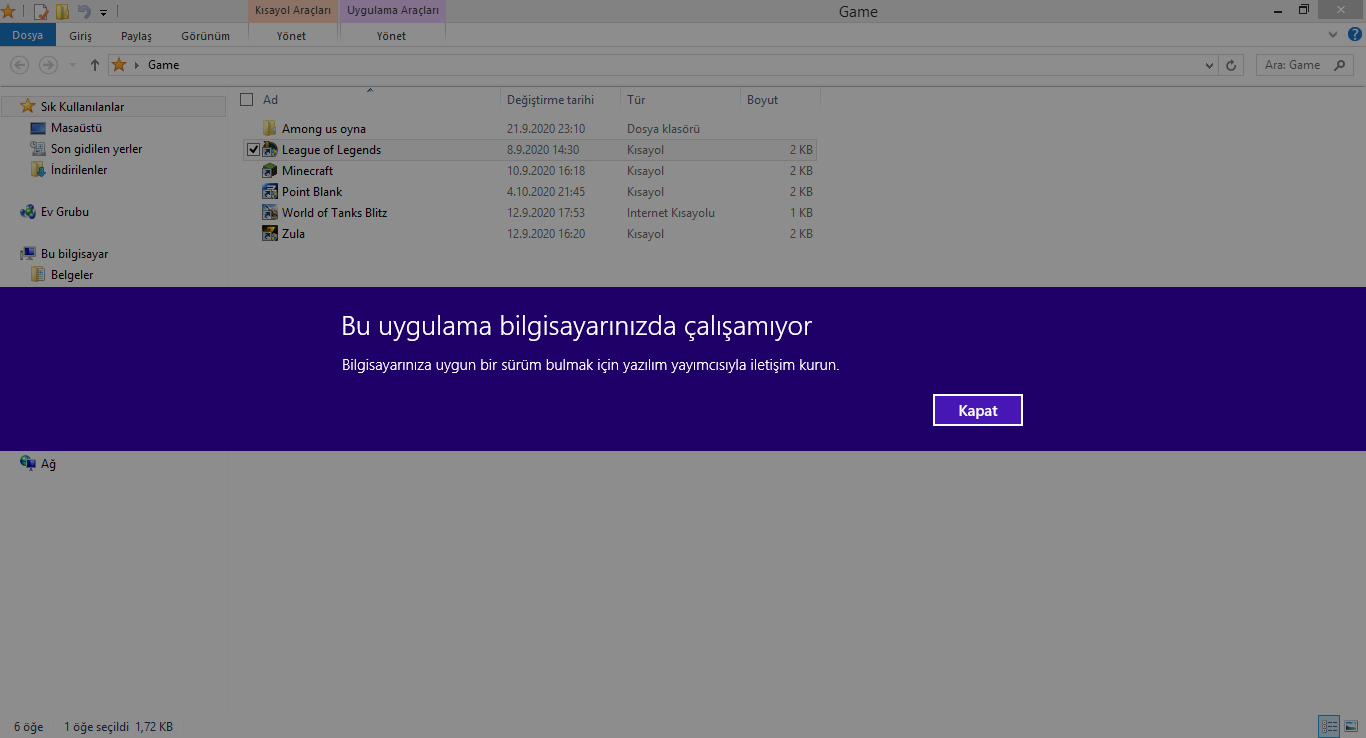Select the Minecraft file name

tap(307, 171)
